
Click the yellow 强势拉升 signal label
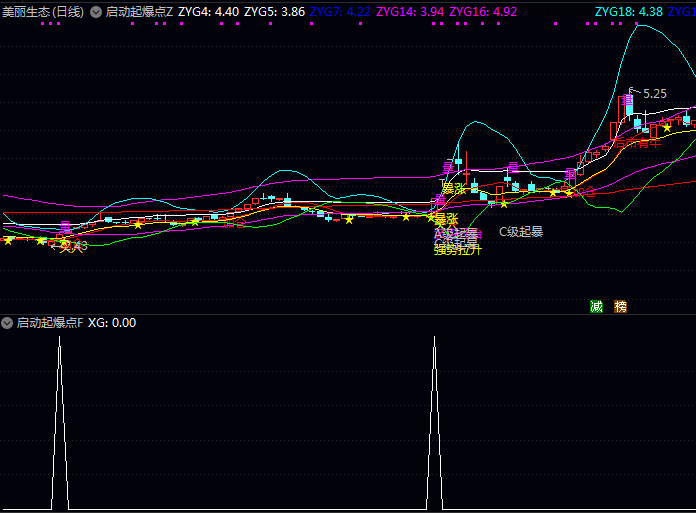pos(457,249)
